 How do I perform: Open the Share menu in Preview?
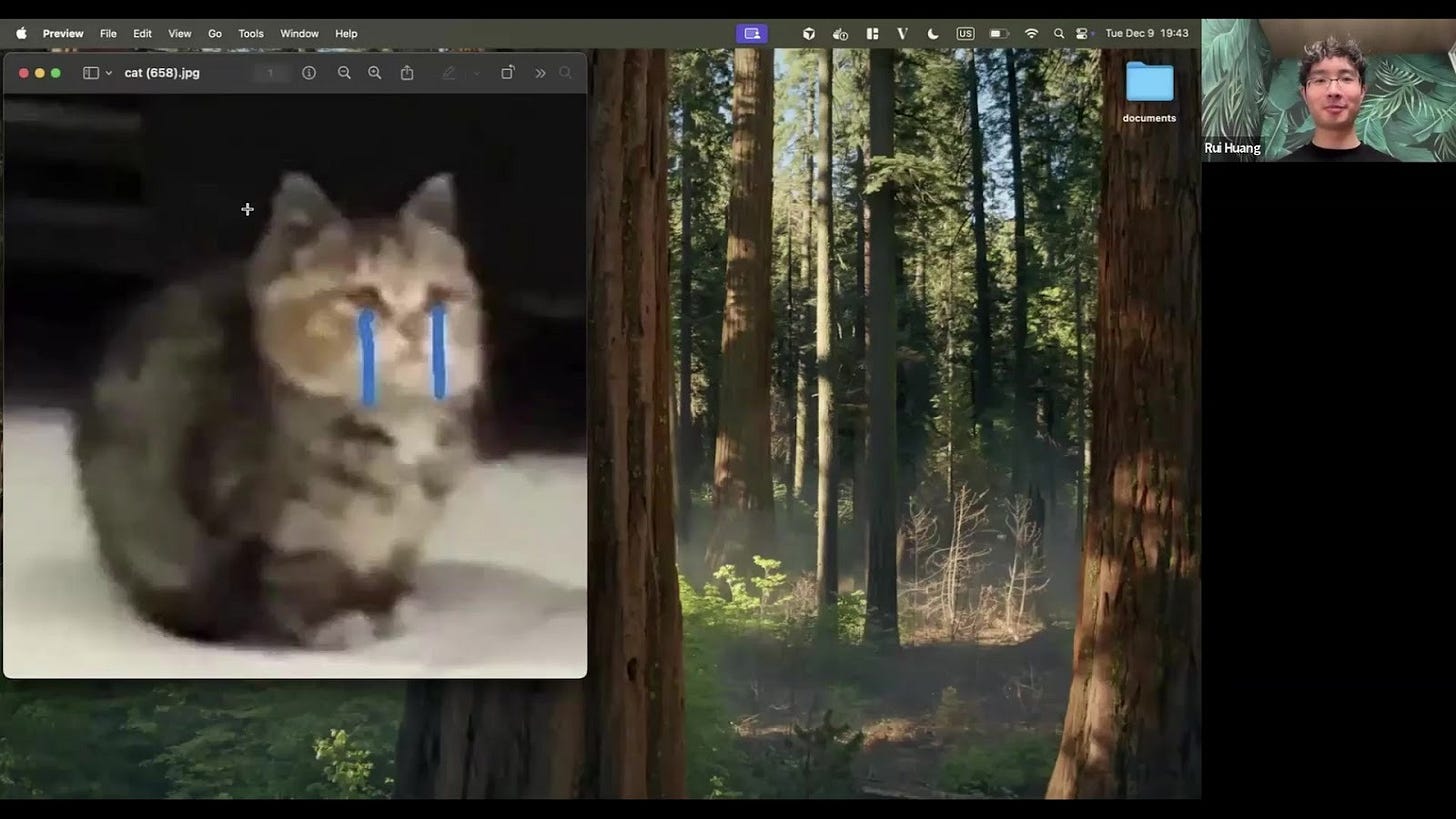click(x=407, y=72)
